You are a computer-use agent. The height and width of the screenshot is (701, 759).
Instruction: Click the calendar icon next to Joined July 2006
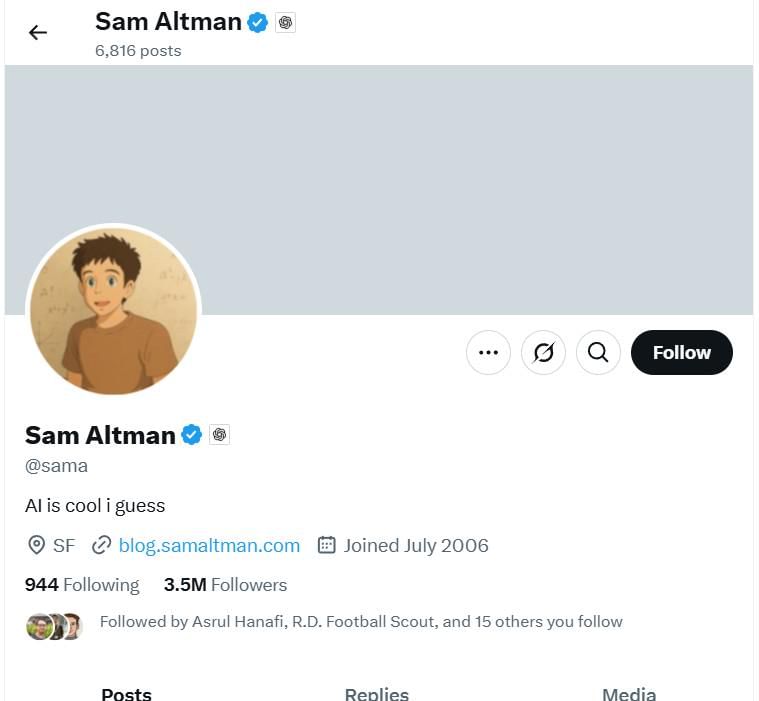(326, 545)
